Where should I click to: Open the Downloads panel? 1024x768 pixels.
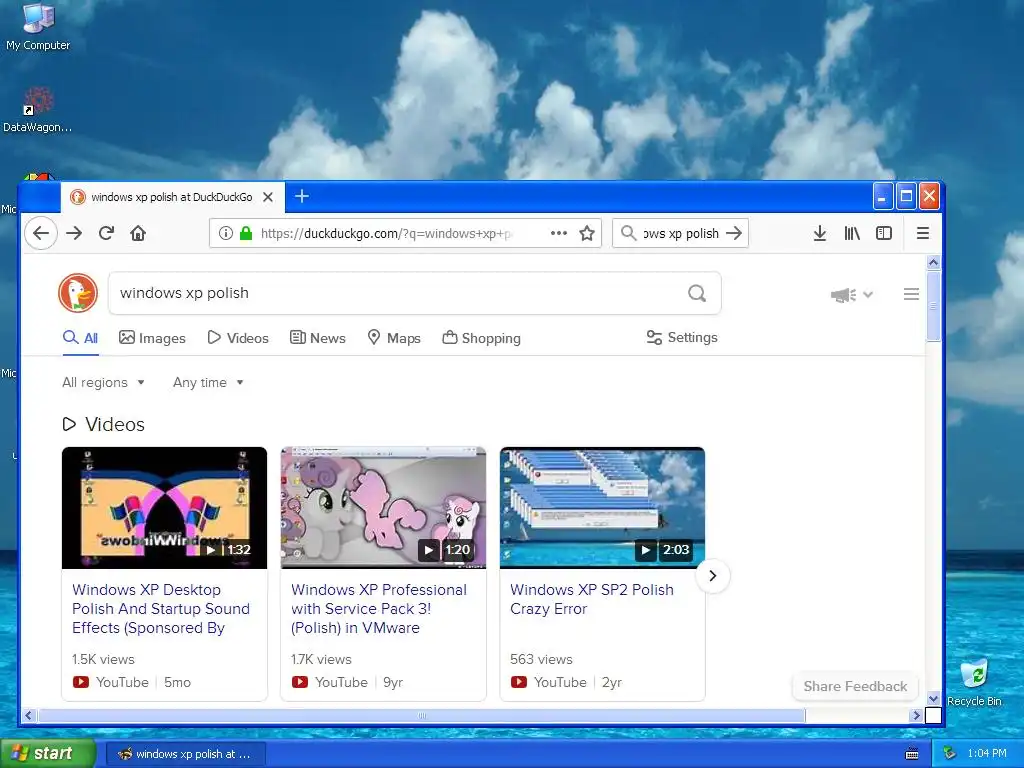click(x=820, y=233)
